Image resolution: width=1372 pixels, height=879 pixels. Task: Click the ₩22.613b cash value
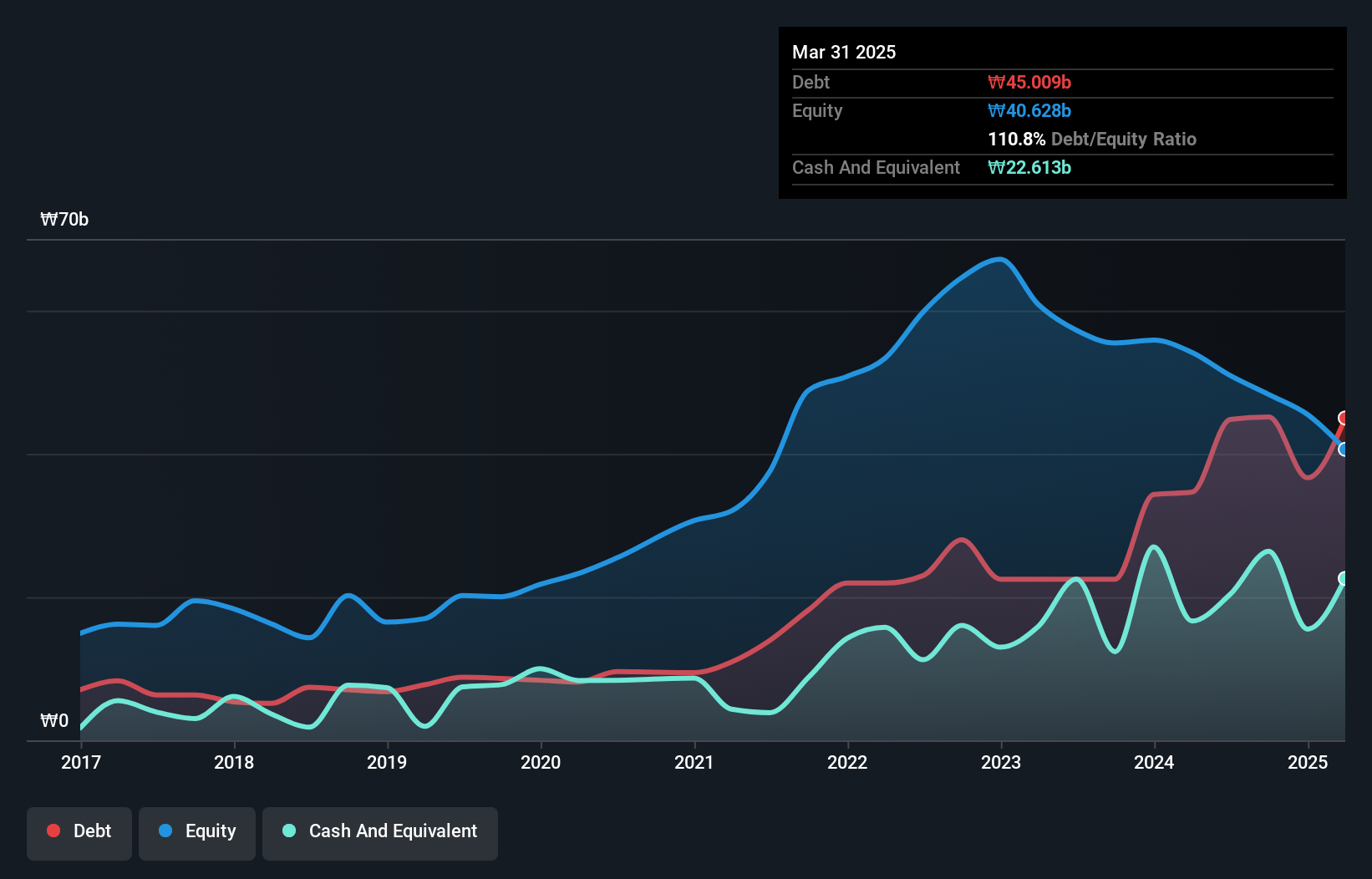pyautogui.click(x=1029, y=167)
